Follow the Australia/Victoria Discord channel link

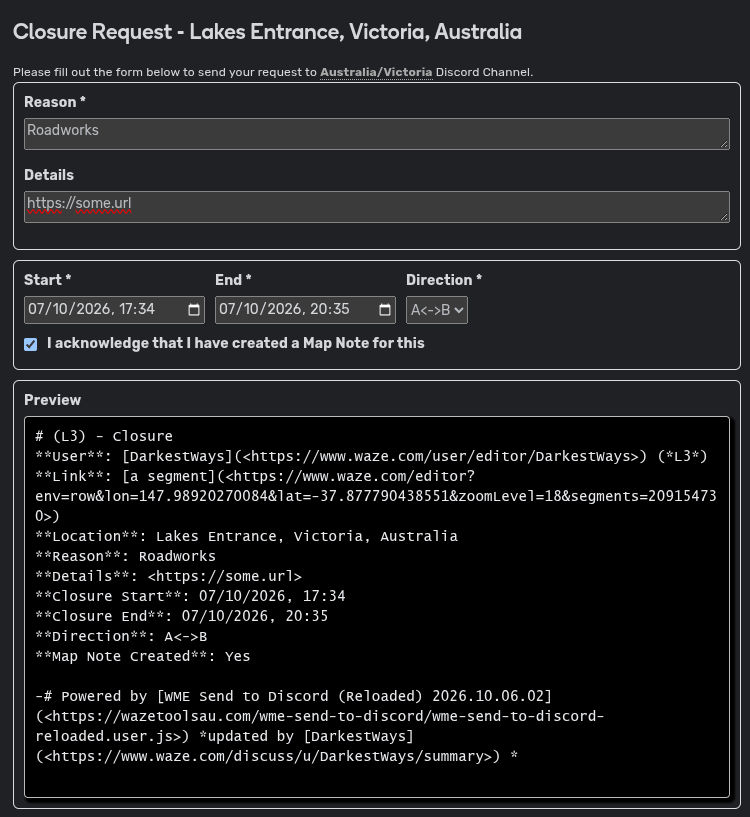click(x=376, y=72)
